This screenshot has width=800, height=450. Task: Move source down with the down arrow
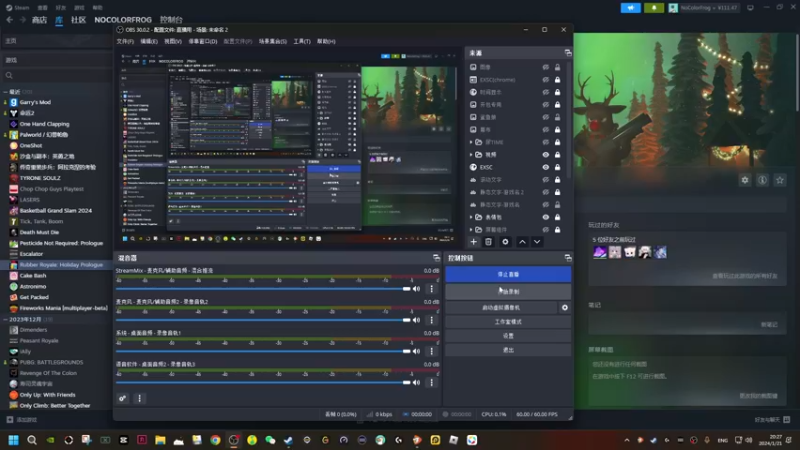pyautogui.click(x=537, y=242)
